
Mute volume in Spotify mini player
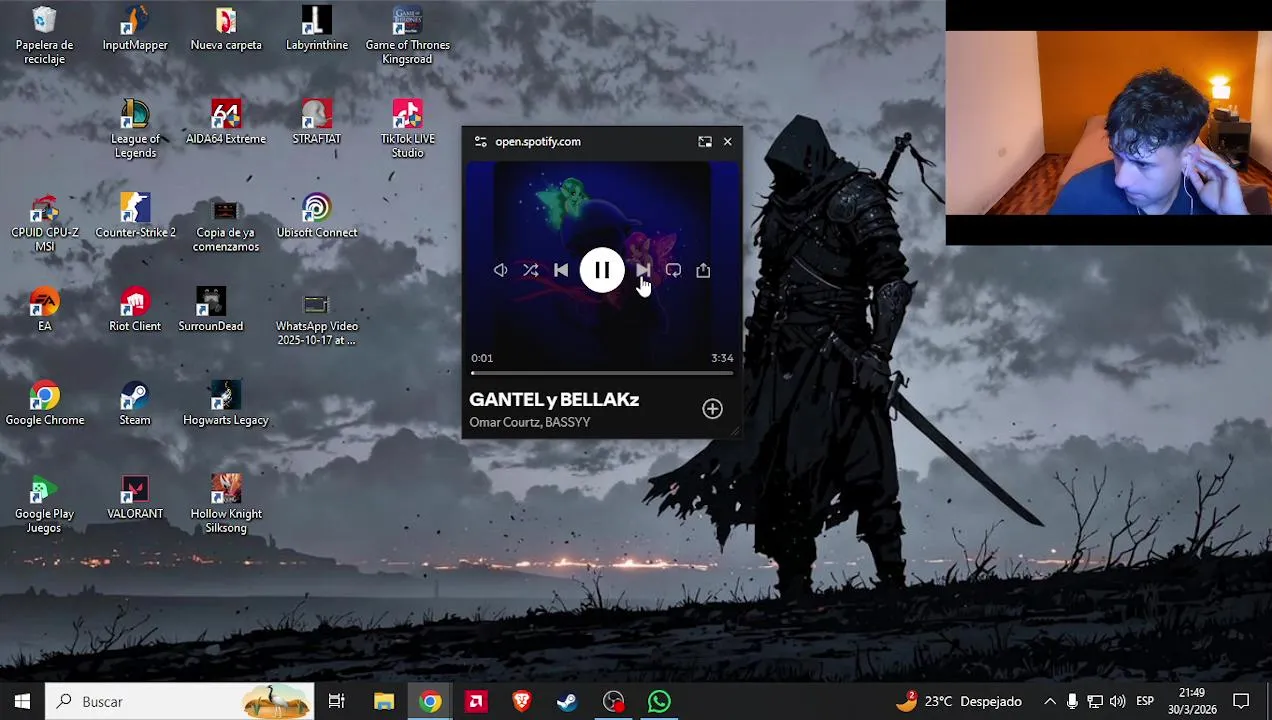[501, 270]
